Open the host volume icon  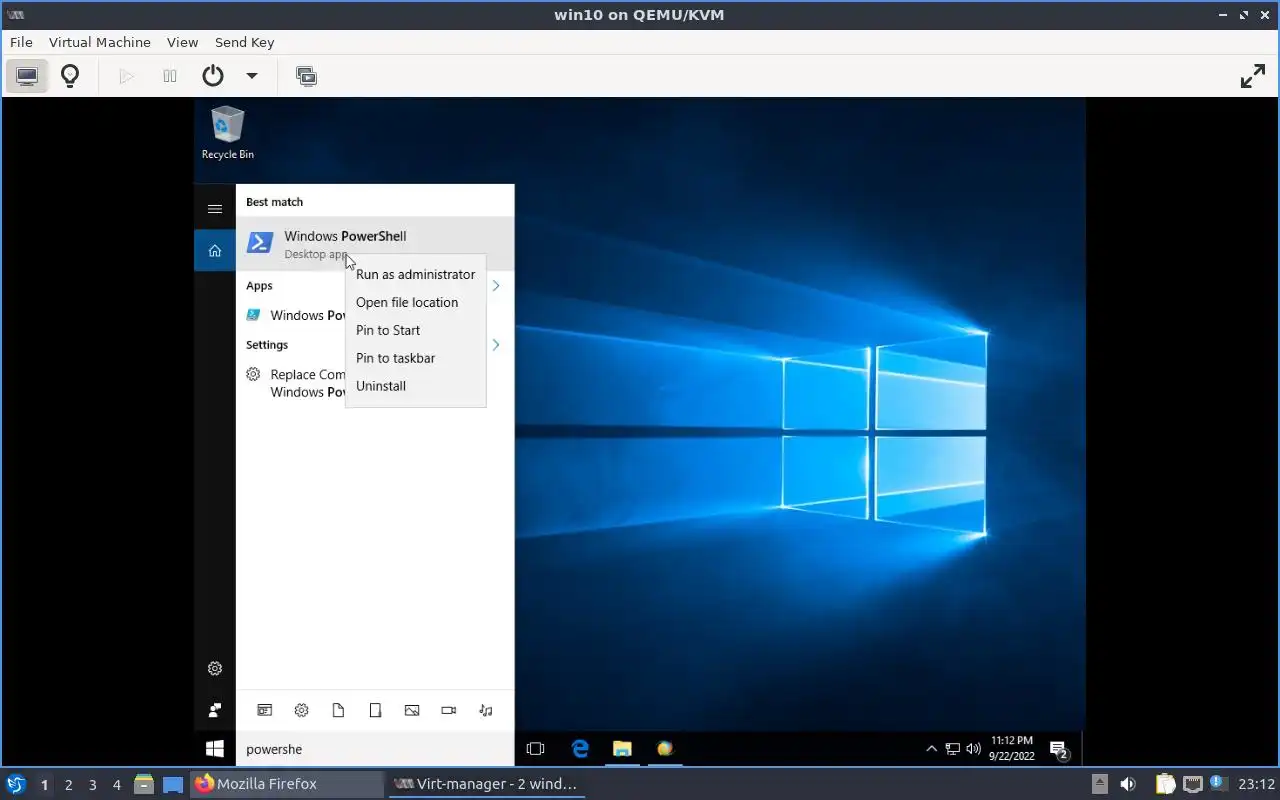pos(1128,784)
